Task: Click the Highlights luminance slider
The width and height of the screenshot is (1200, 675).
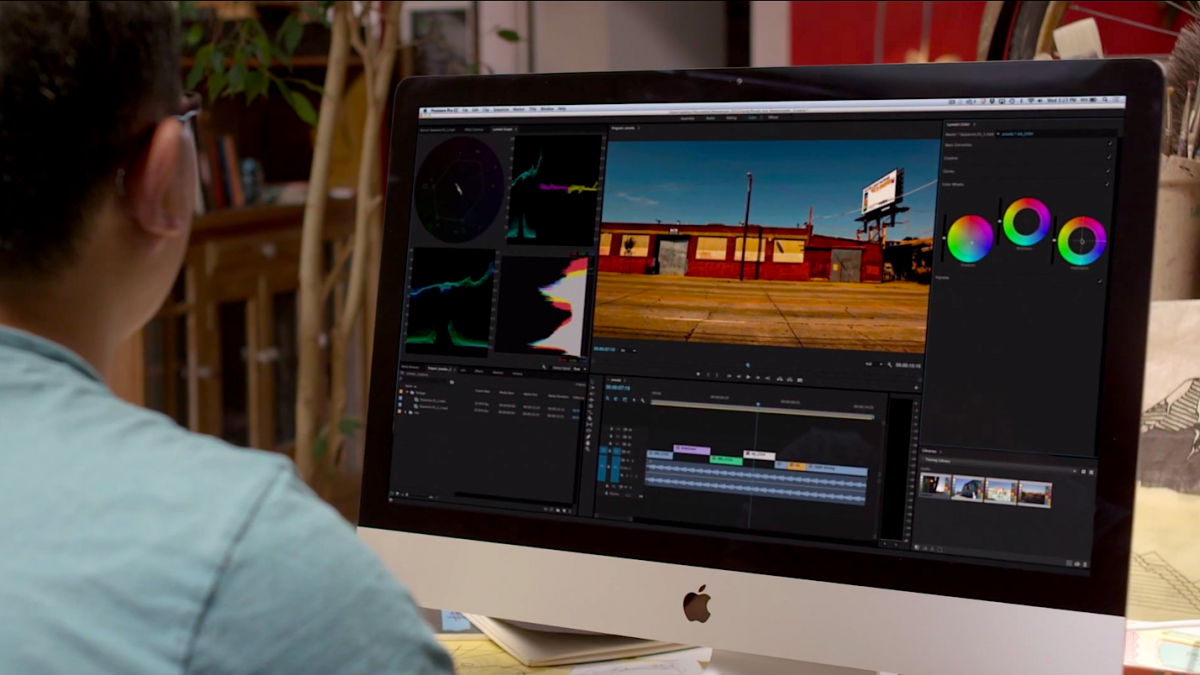Action: tap(1054, 240)
